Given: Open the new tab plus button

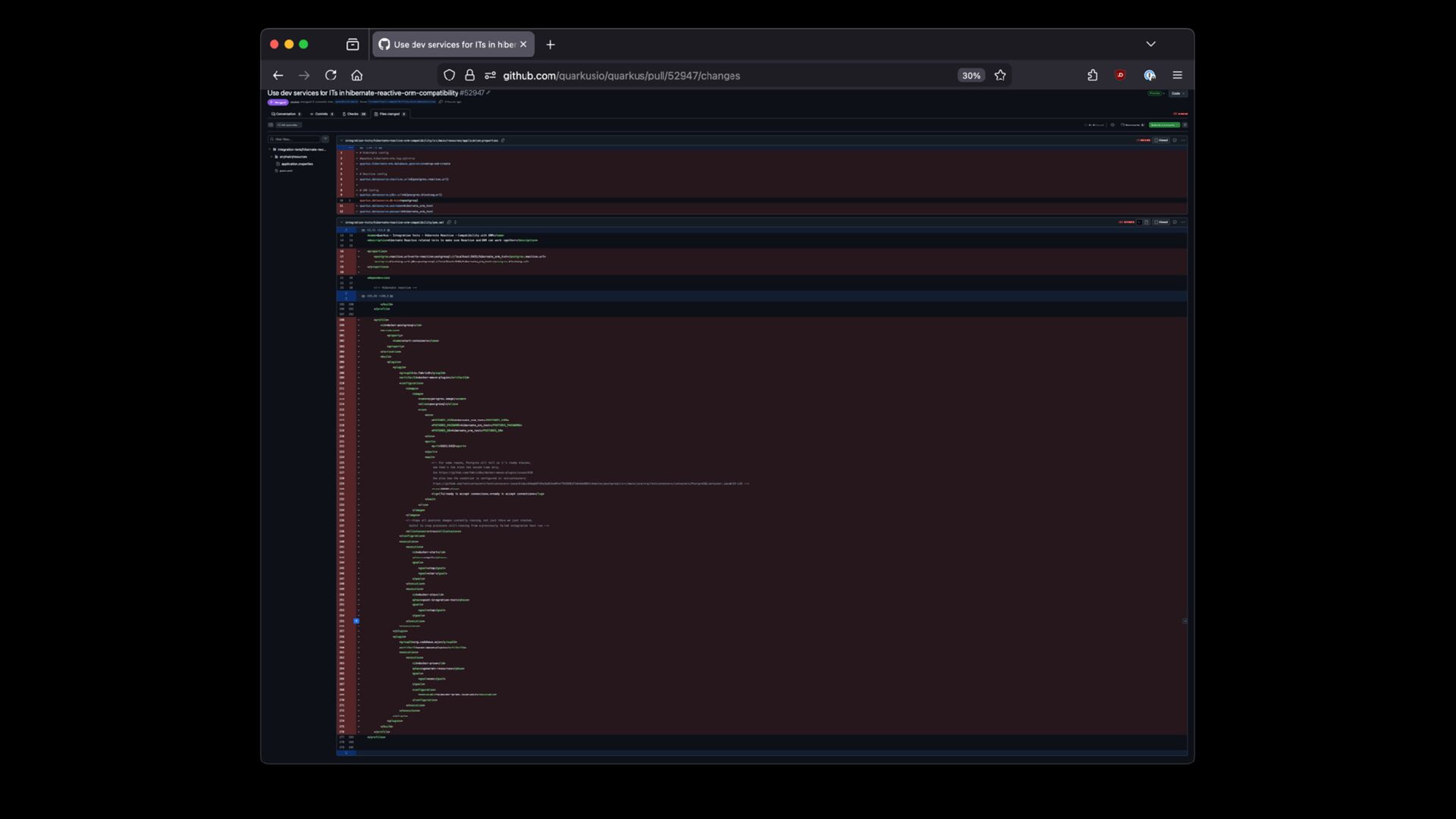Looking at the screenshot, I should click(551, 44).
